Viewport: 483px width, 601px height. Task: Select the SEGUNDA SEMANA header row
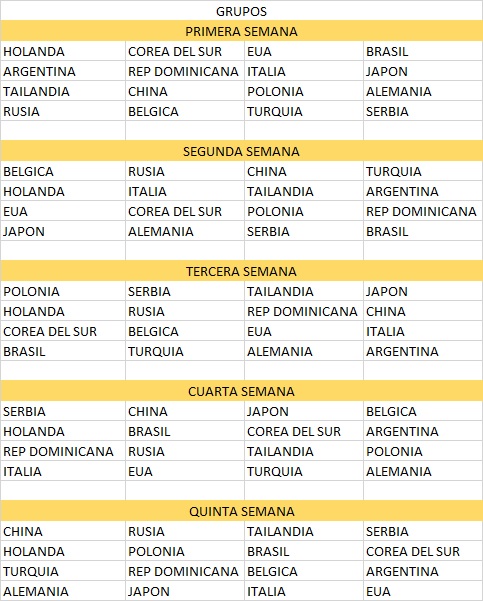pyautogui.click(x=242, y=151)
